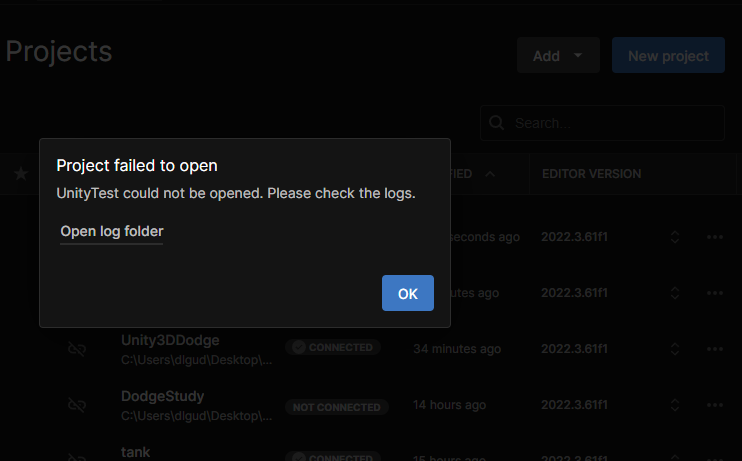Click the New project button
This screenshot has width=742, height=461.
pyautogui.click(x=668, y=55)
